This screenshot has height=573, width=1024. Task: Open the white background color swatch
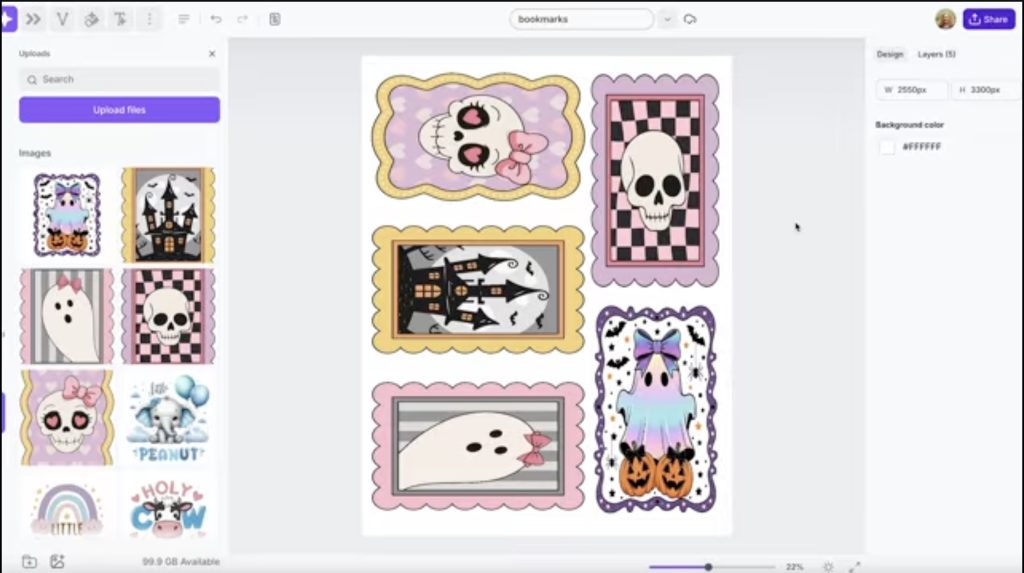[x=887, y=147]
